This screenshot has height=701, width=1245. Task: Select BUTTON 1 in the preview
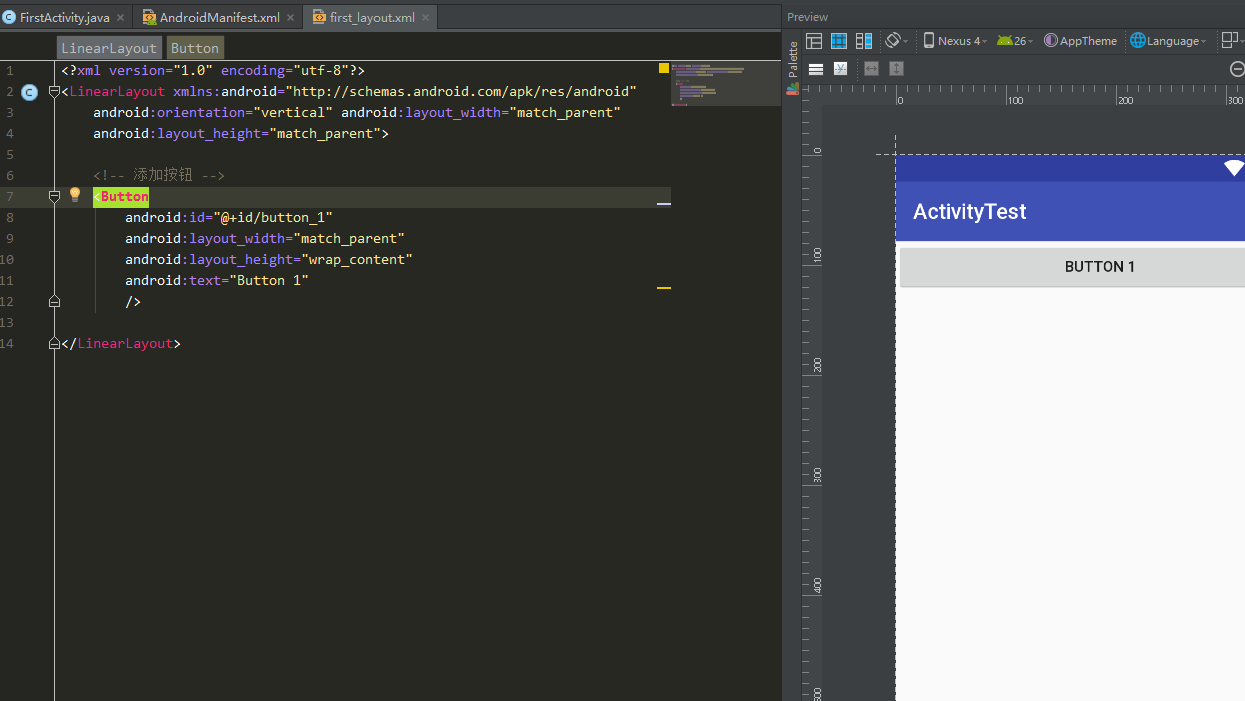[1072, 267]
